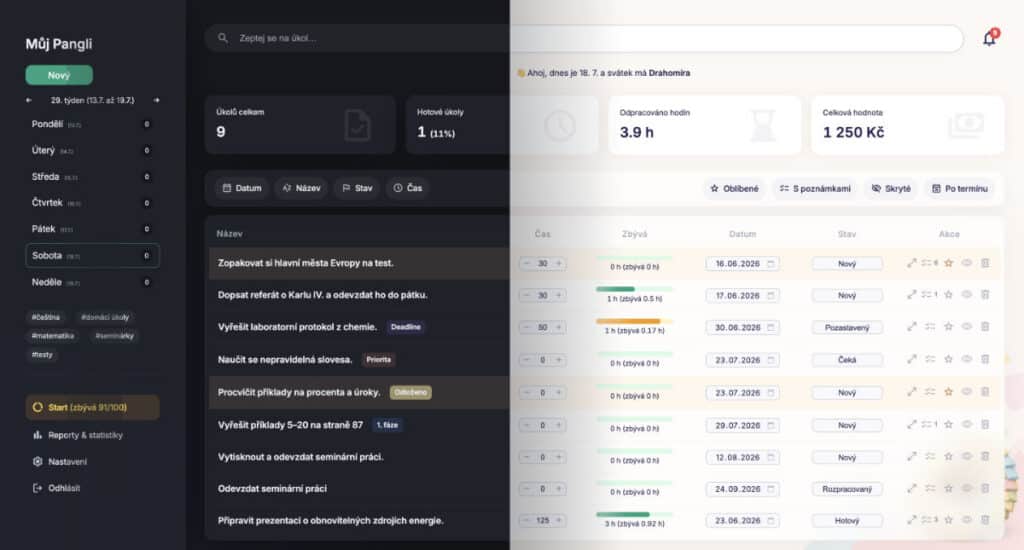Open notes for 'Vyřešit příklady 5–20' task
Screen dimensions: 1024x550
[929, 425]
